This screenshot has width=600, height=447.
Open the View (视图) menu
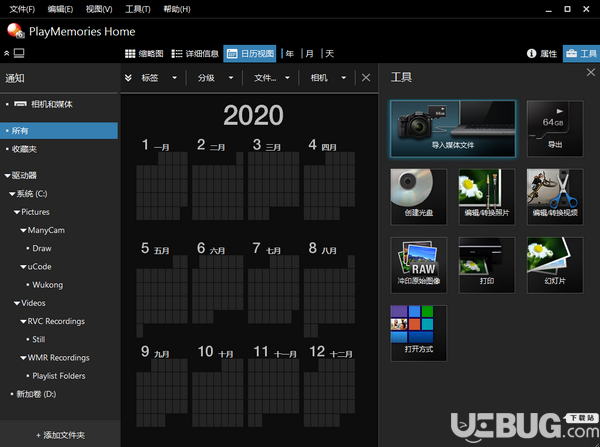(x=99, y=9)
